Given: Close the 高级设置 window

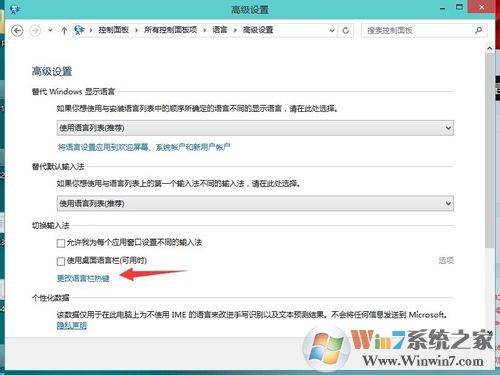Looking at the screenshot, I should [481, 7].
